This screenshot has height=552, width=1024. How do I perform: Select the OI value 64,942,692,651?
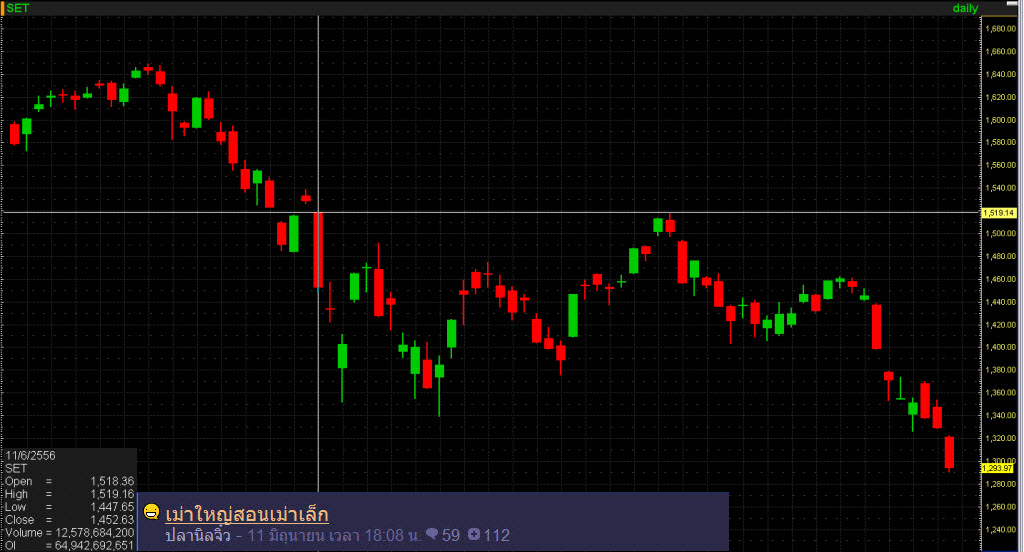[x=95, y=545]
